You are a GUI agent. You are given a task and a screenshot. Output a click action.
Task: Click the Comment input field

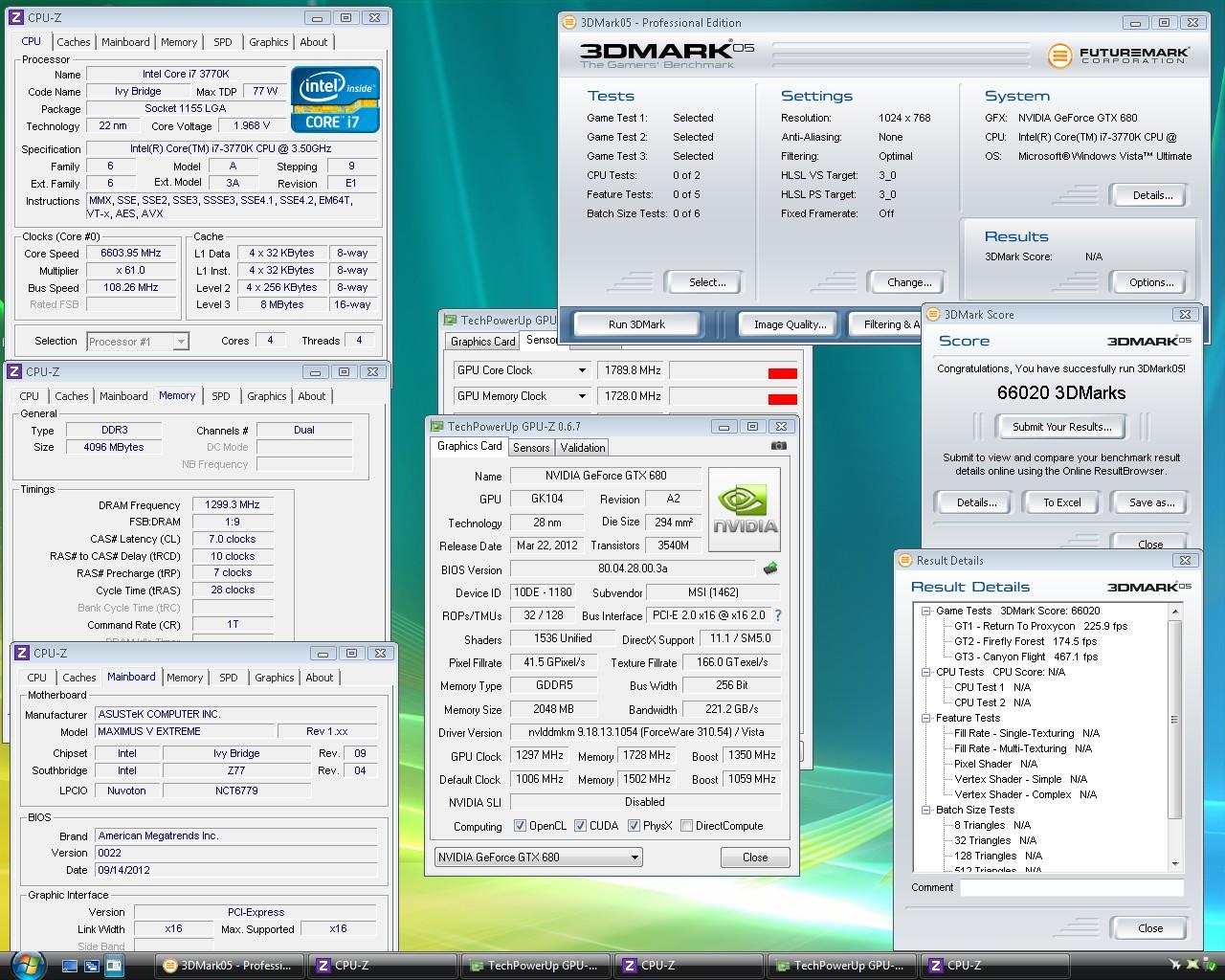[x=1072, y=887]
